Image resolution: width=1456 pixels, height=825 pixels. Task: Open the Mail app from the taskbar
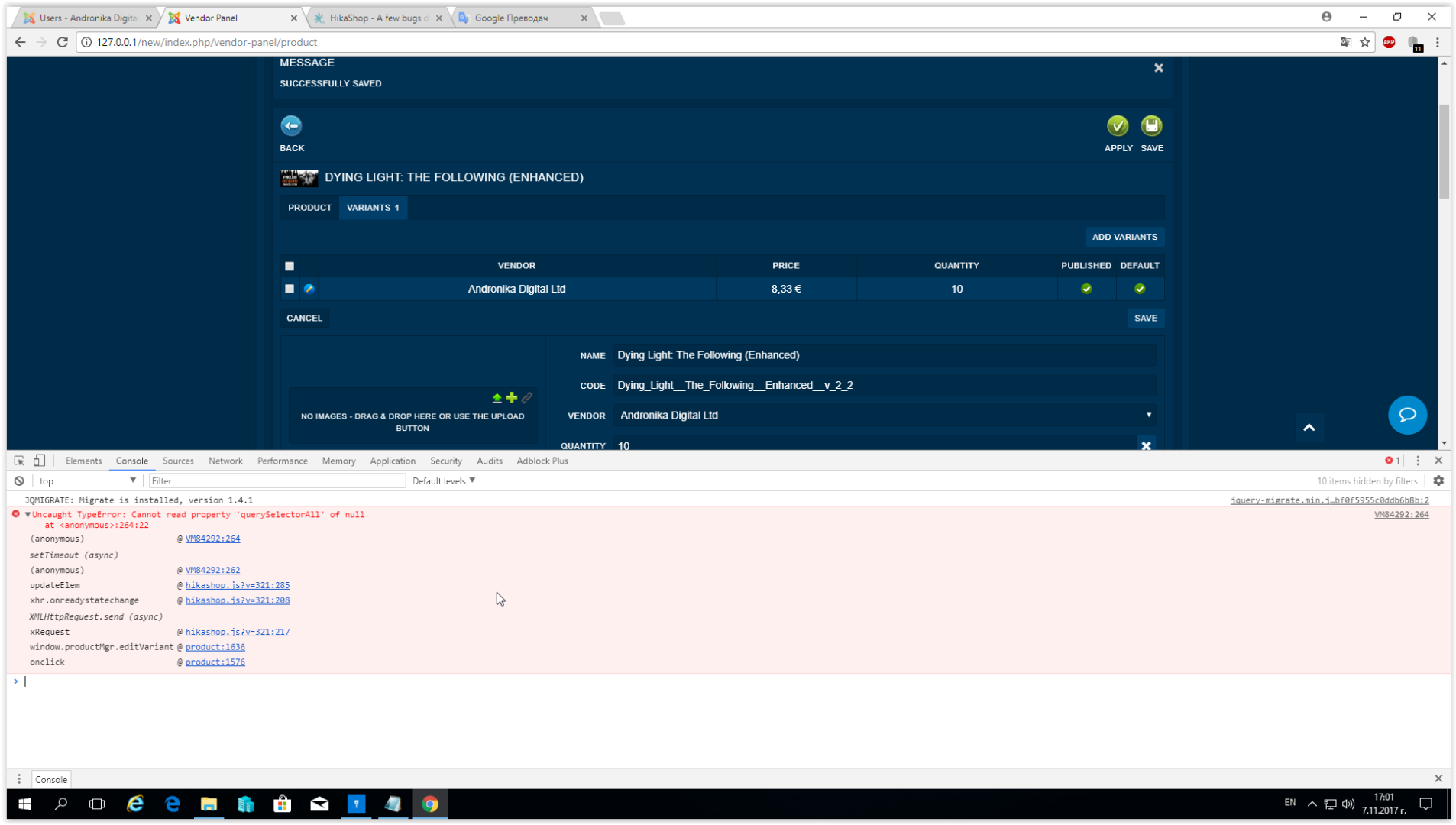pos(319,804)
